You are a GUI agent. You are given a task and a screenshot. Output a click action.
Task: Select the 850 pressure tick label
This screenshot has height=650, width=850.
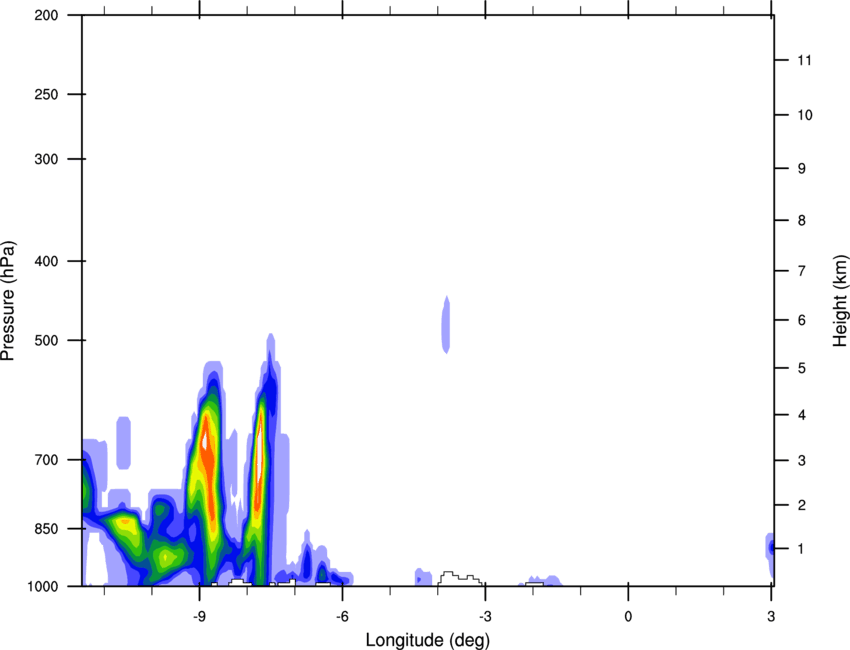pos(46,529)
